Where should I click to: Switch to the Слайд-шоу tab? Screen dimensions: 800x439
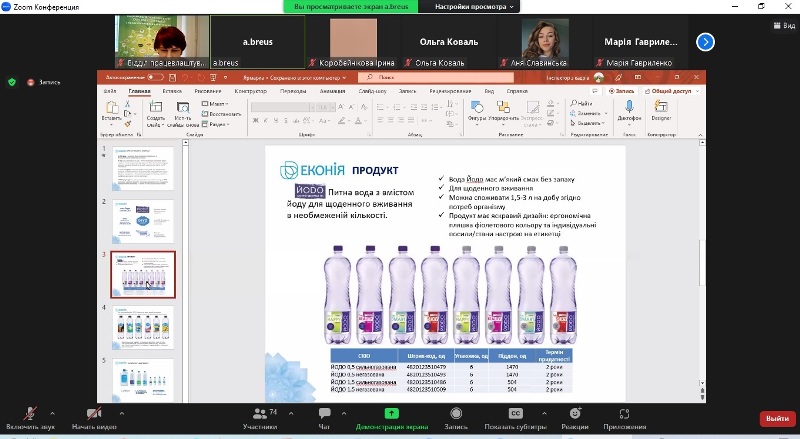[x=372, y=91]
